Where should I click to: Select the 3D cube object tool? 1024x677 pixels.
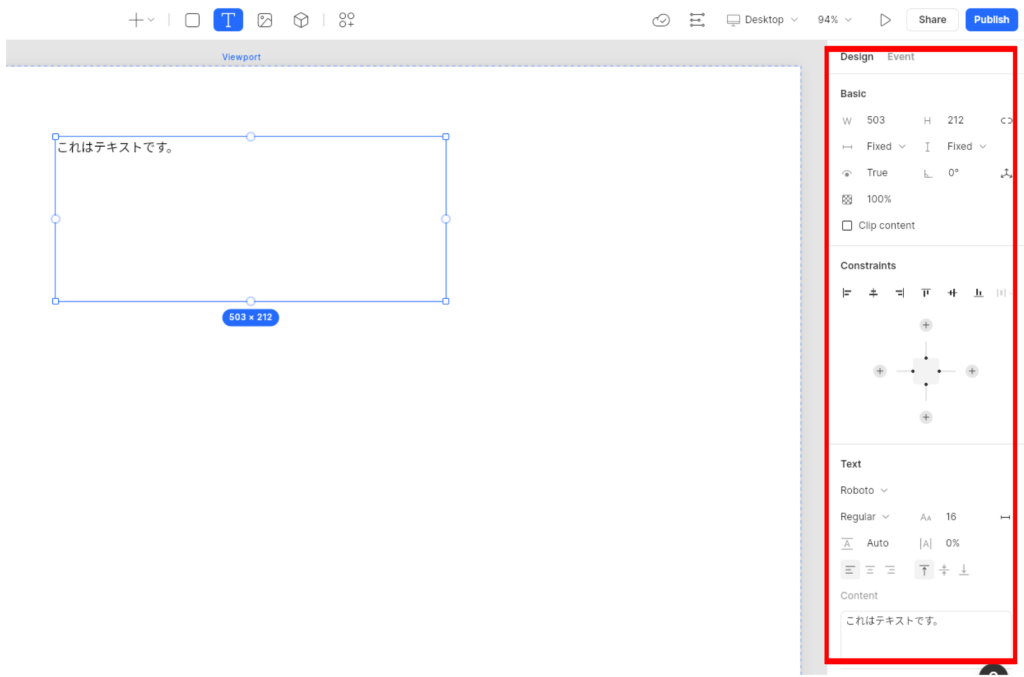point(301,20)
